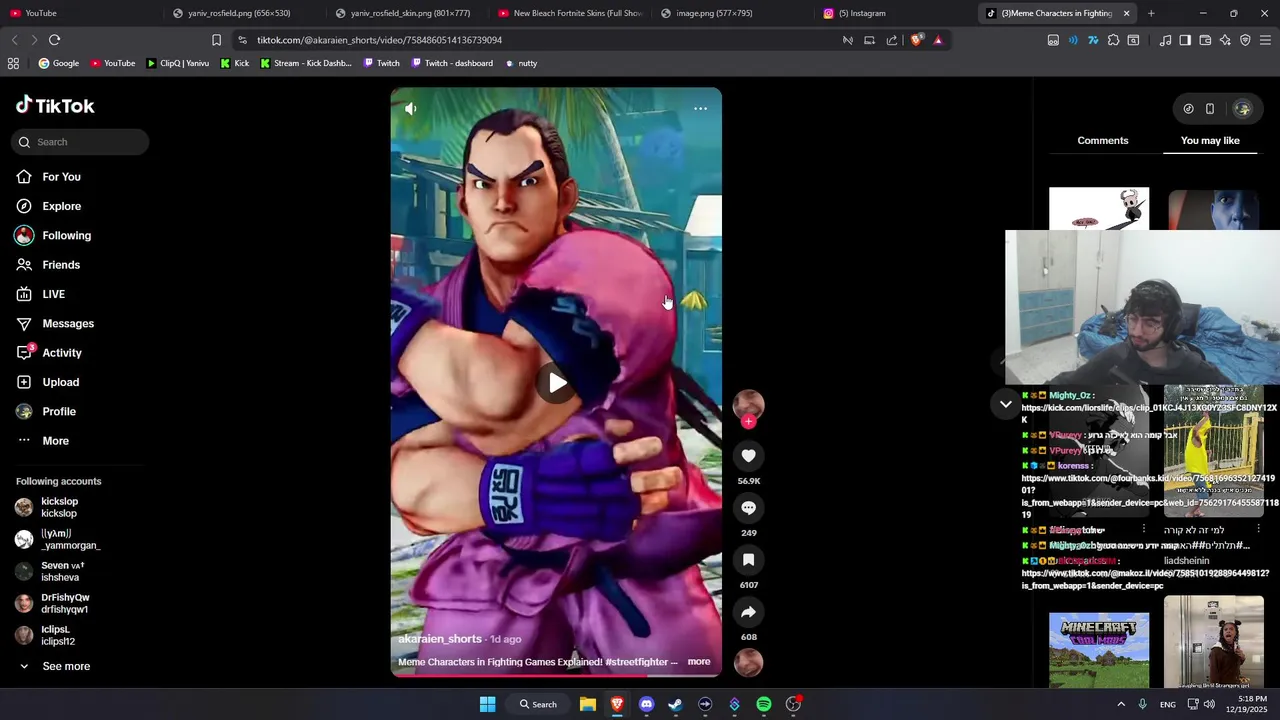This screenshot has height=720, width=1280.
Task: Open spinning sound disc at video bottom
Action: click(x=748, y=662)
